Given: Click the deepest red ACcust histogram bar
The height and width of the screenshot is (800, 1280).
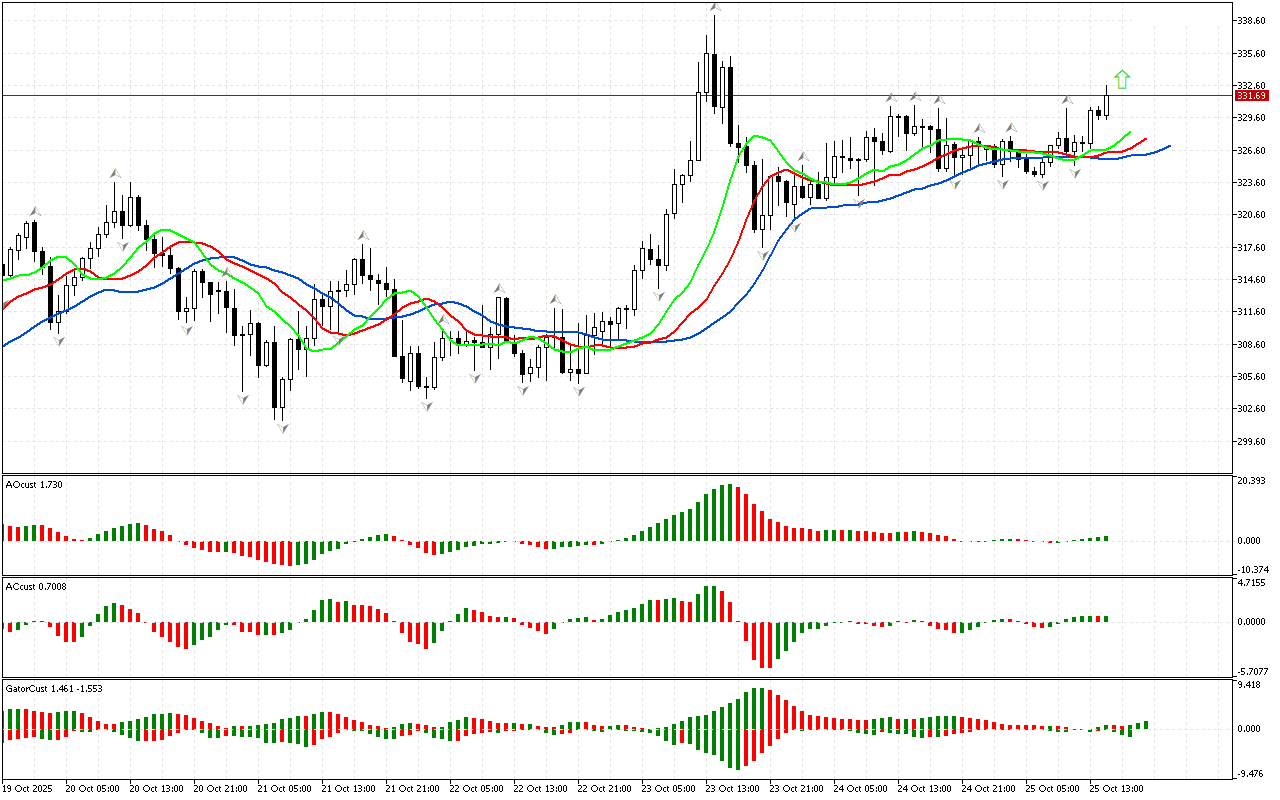Looking at the screenshot, I should 769,645.
